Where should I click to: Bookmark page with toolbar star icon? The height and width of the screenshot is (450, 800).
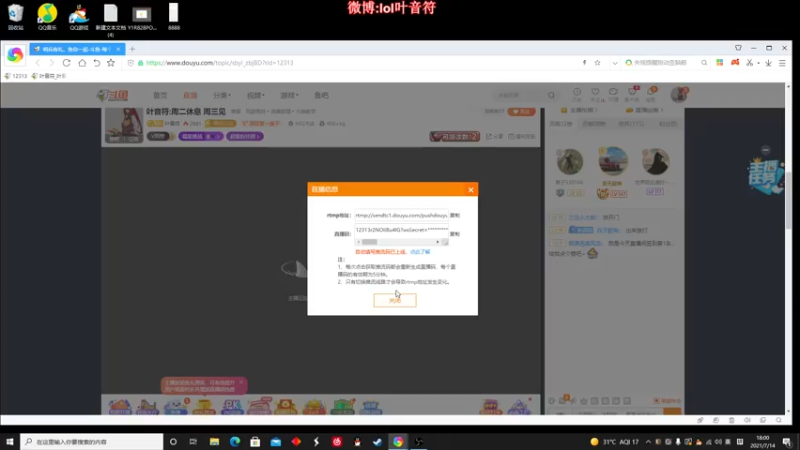111,63
